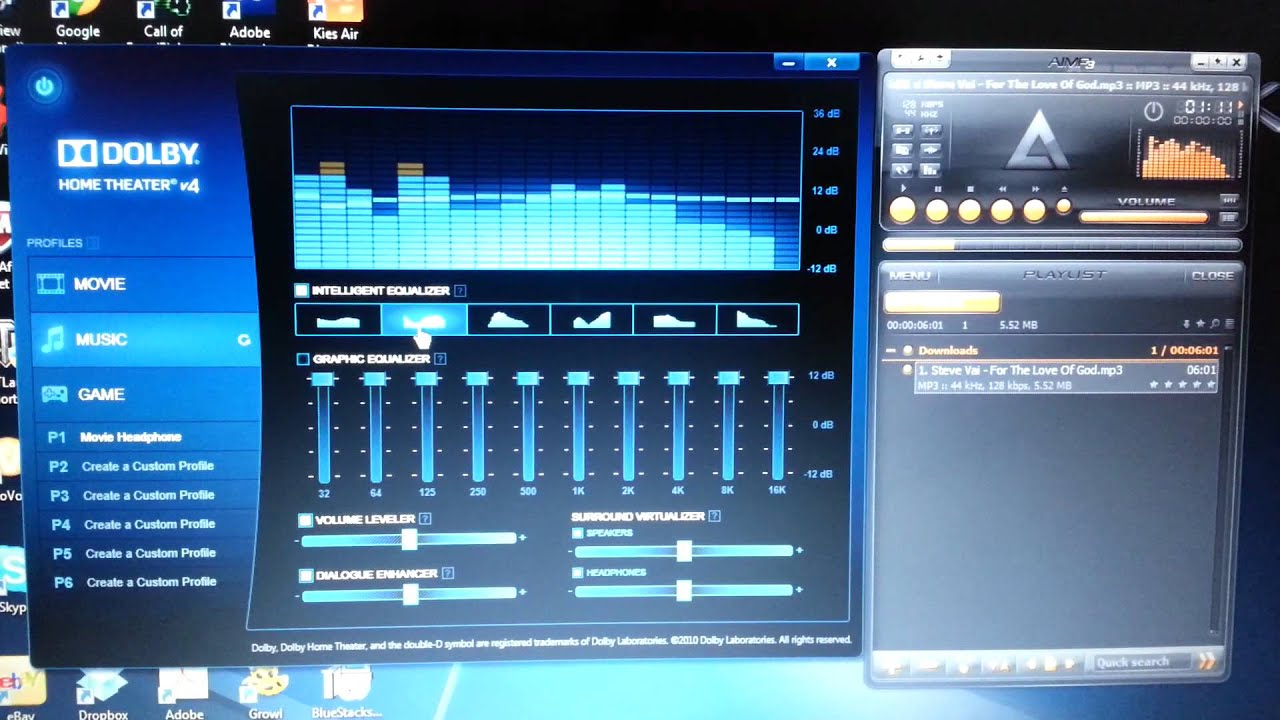Image resolution: width=1280 pixels, height=720 pixels.
Task: Click the playlist favorites star icon
Action: (x=1200, y=324)
